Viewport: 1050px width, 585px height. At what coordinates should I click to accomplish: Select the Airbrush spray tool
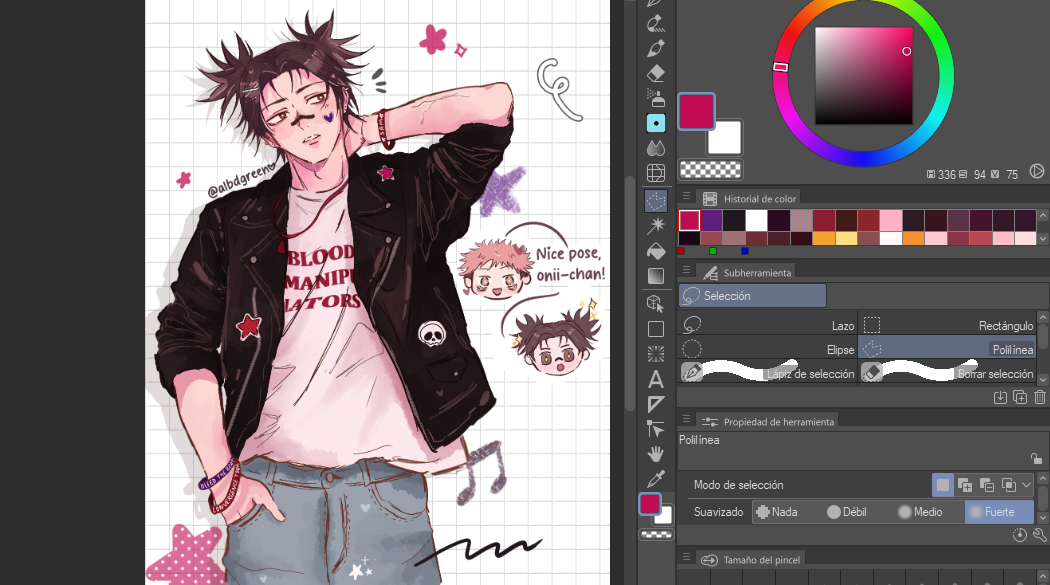coord(656,98)
